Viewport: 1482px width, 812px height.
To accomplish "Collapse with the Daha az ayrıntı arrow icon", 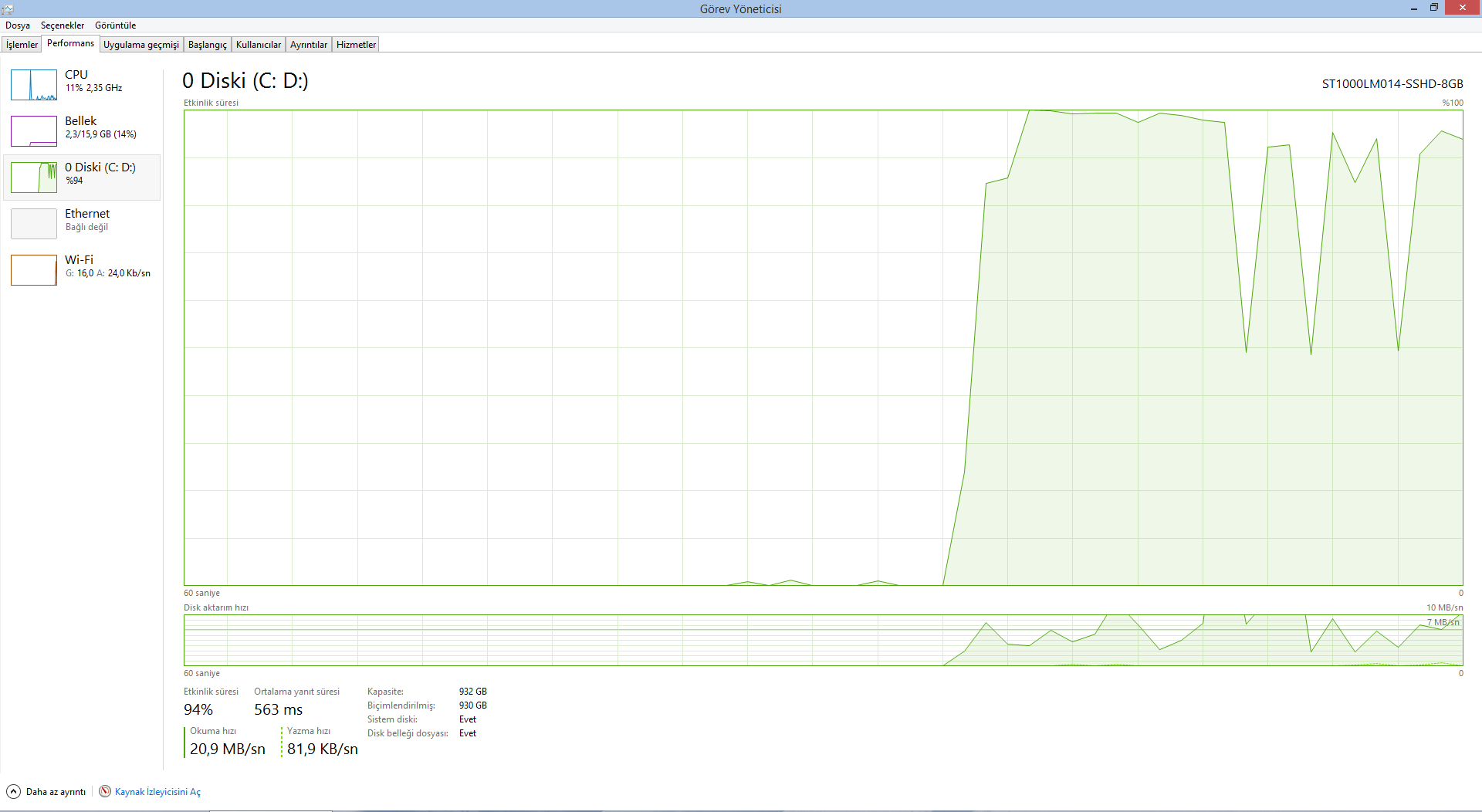I will (x=13, y=792).
